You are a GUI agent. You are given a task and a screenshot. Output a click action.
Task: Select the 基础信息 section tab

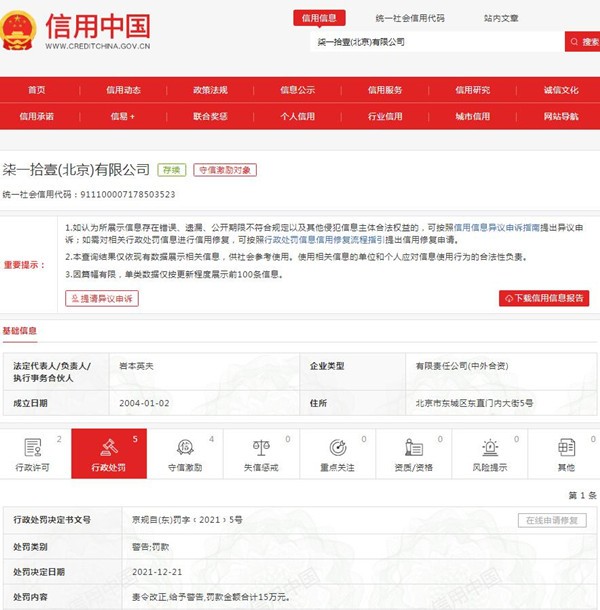tap(20, 331)
